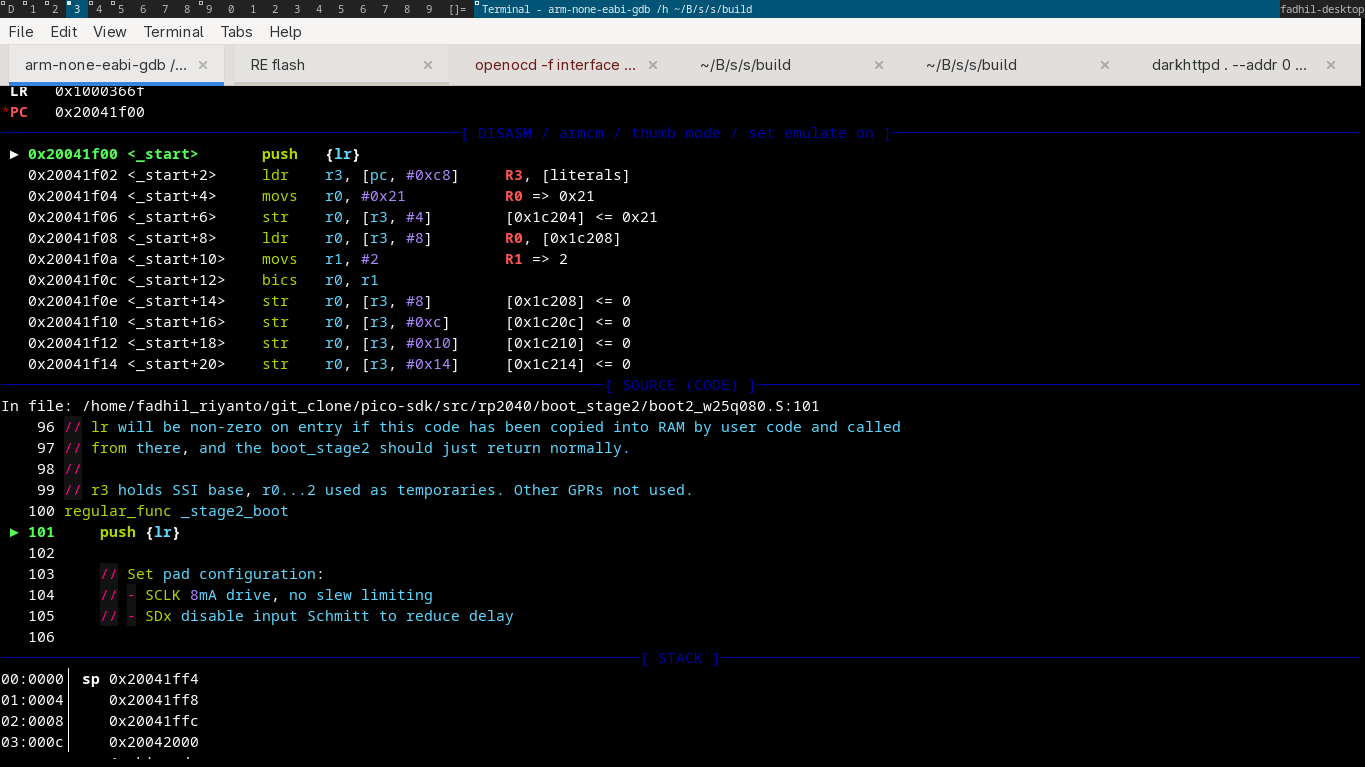
Task: Close the second ~/B/s/s/build tab
Action: tap(1105, 65)
